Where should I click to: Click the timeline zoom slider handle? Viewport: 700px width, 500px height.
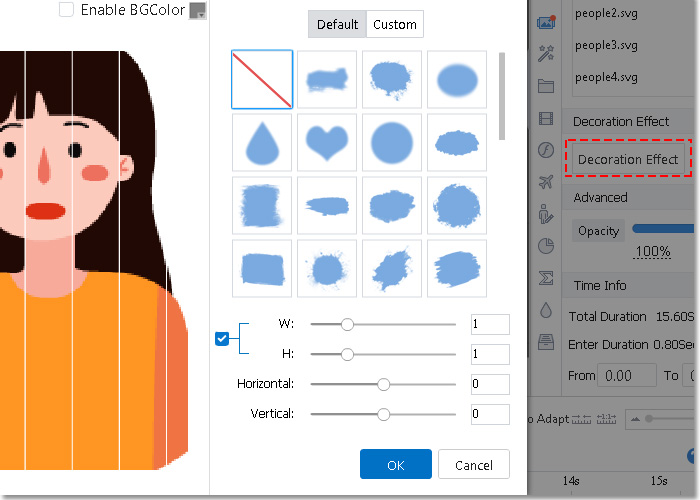[649, 419]
